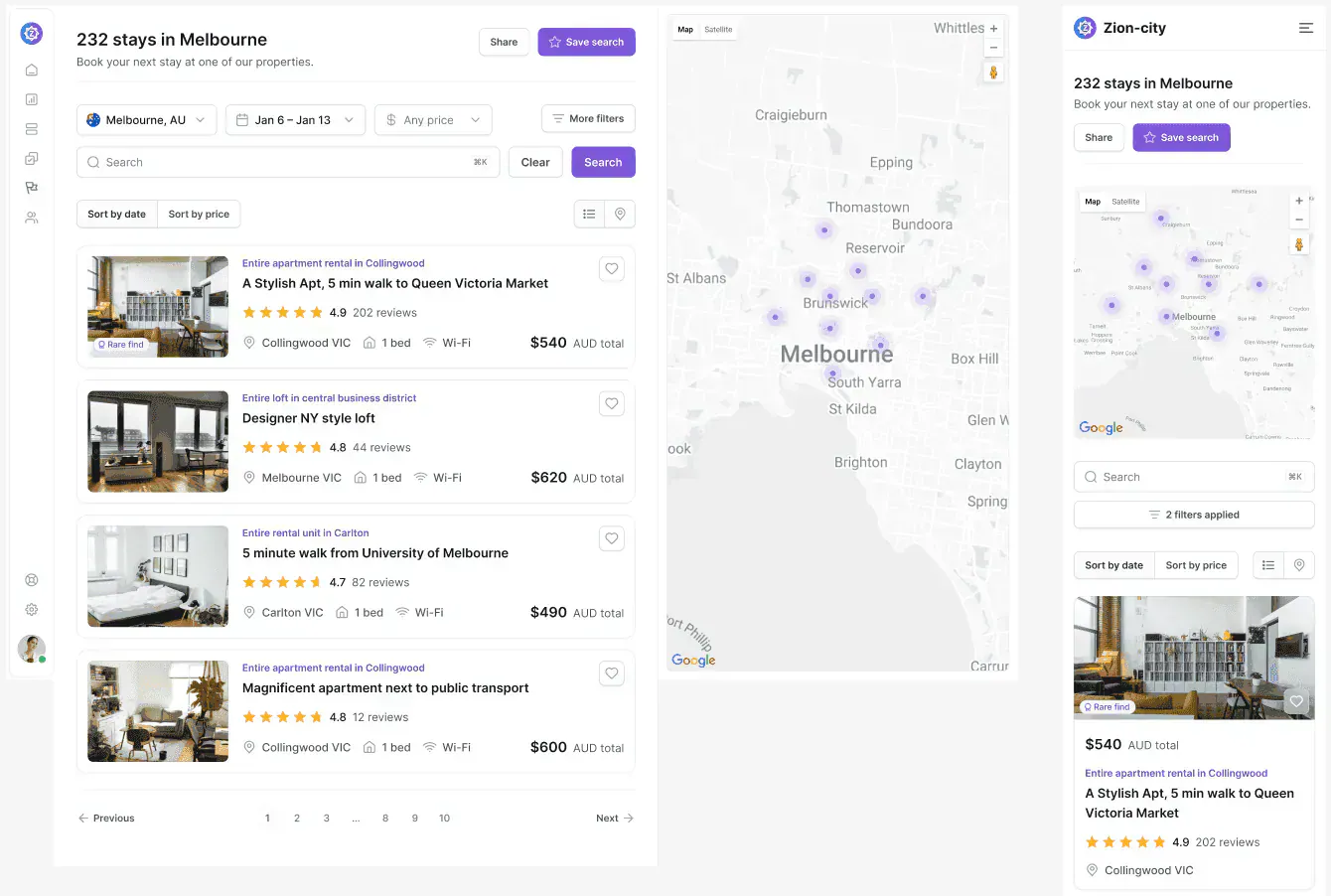Favorite the Stylish Apt Queen Victoria listing
Image resolution: width=1331 pixels, height=896 pixels.
click(612, 268)
